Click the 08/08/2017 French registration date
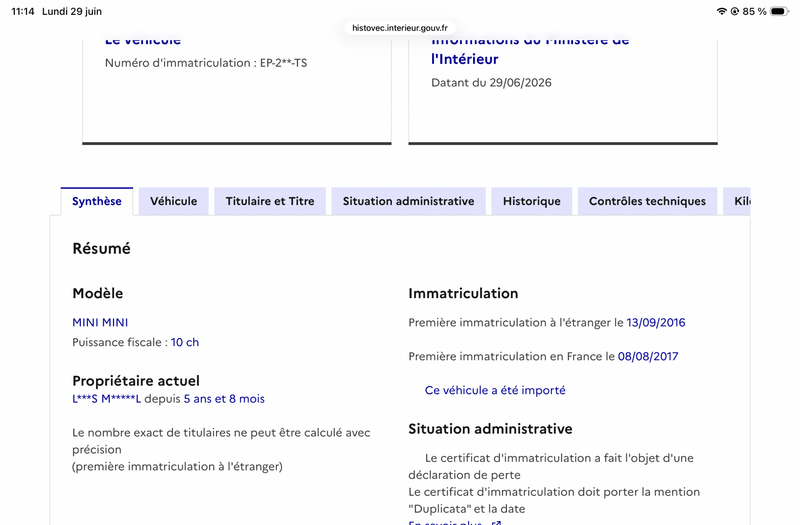Image resolution: width=800 pixels, height=525 pixels. (648, 356)
